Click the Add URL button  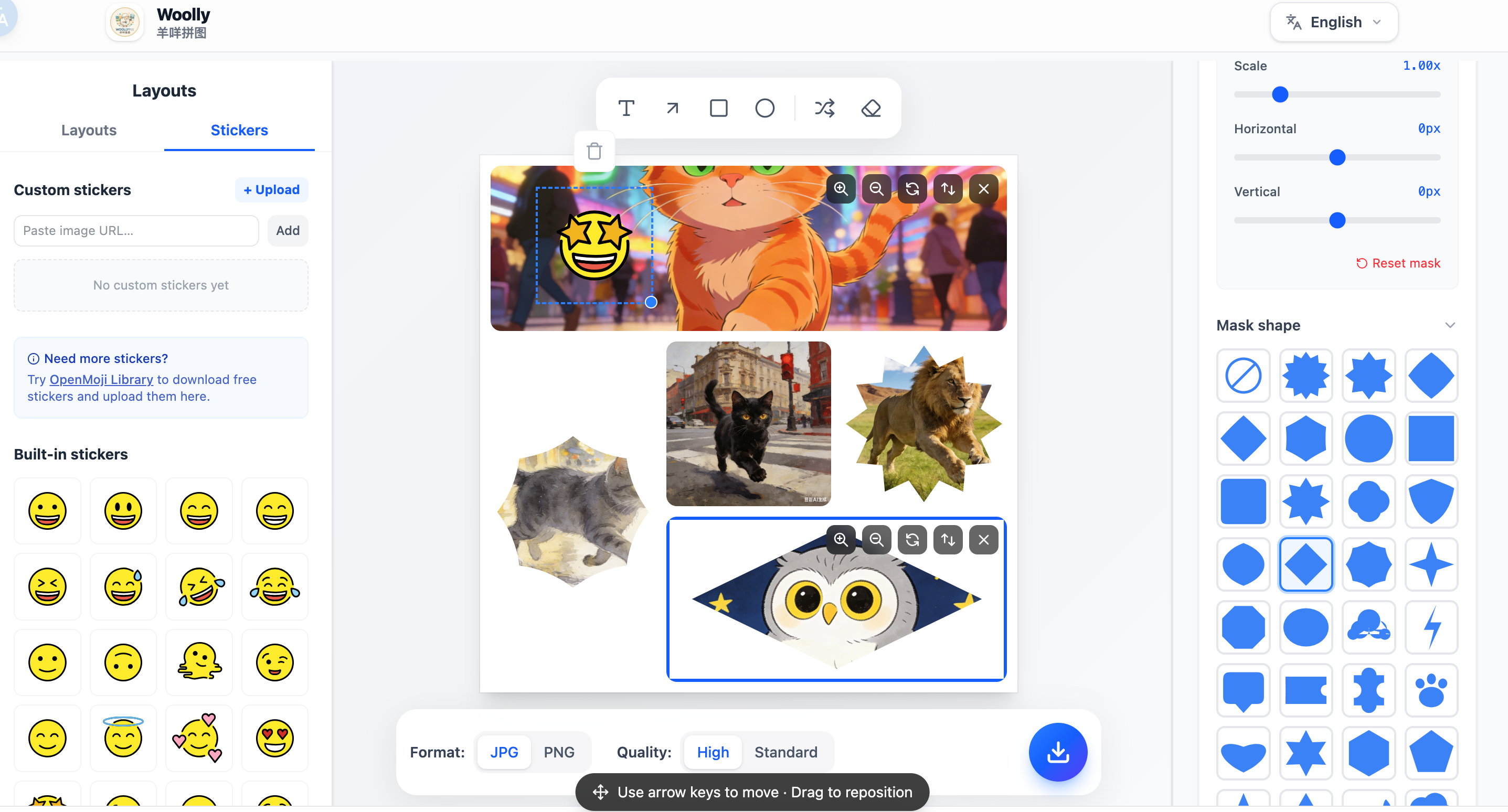[x=288, y=231]
